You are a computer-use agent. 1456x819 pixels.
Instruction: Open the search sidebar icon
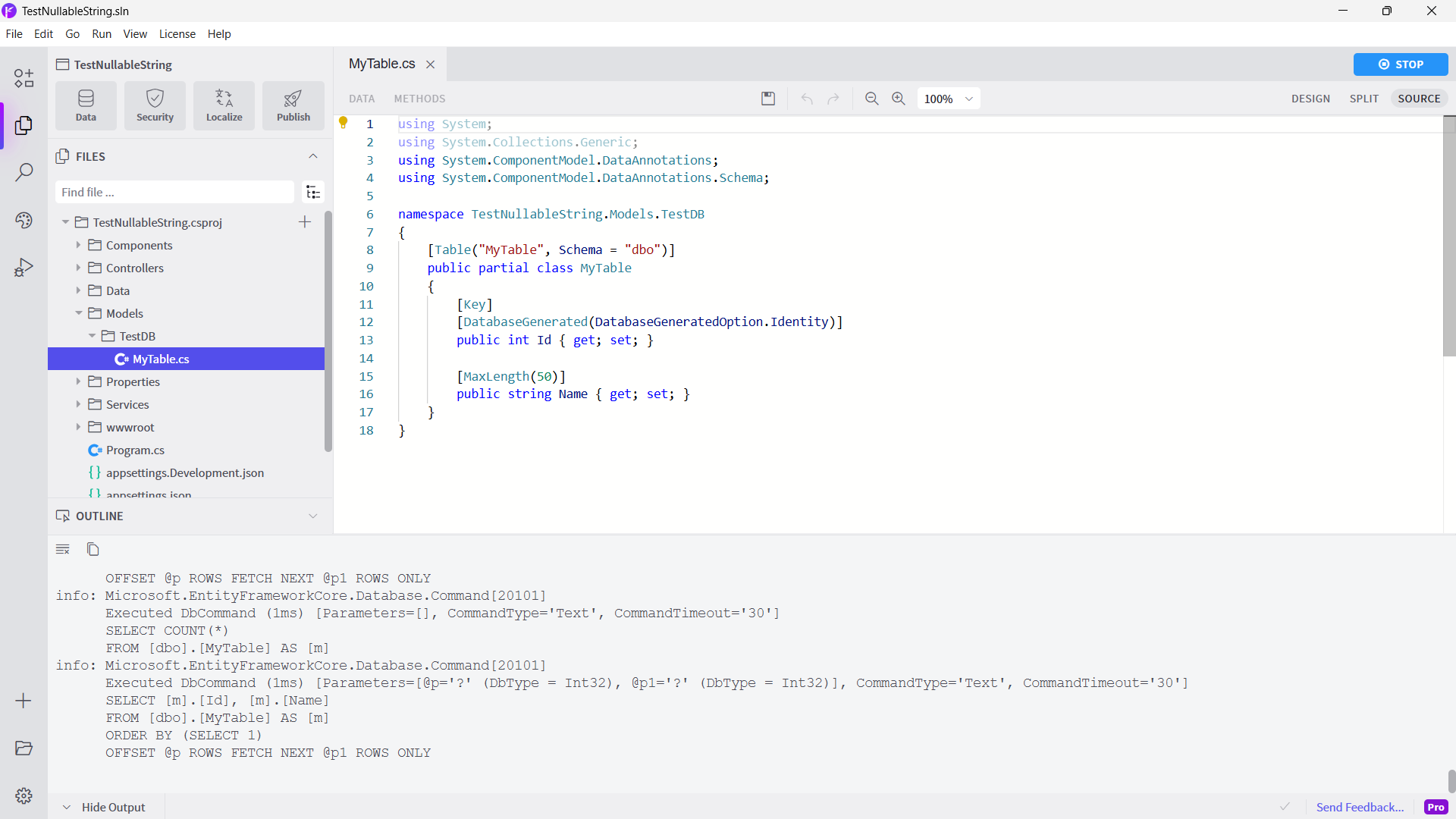point(24,172)
